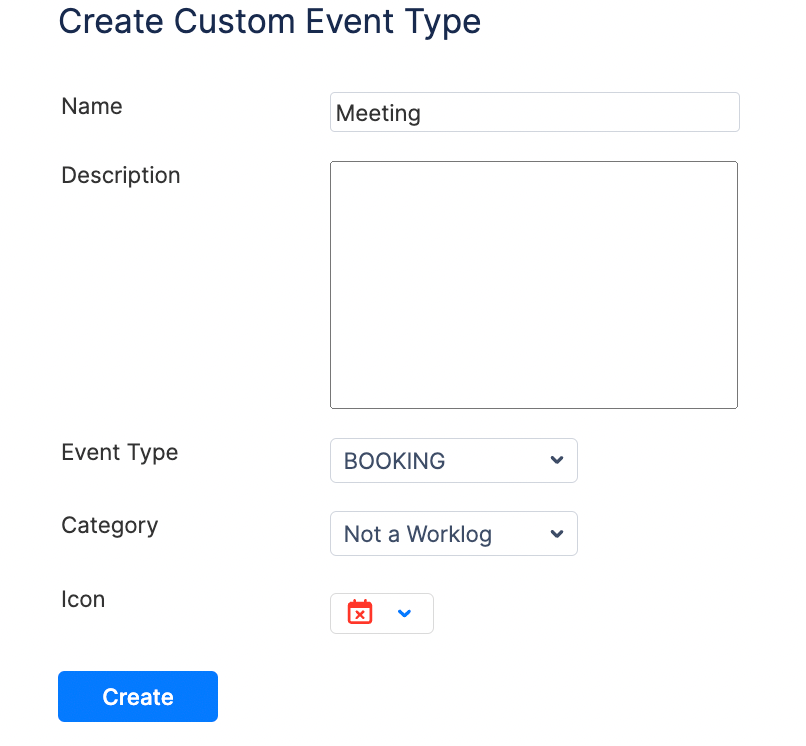Screen dimensions: 806x746
Task: Click the Event Type dropdown arrow
Action: point(557,461)
